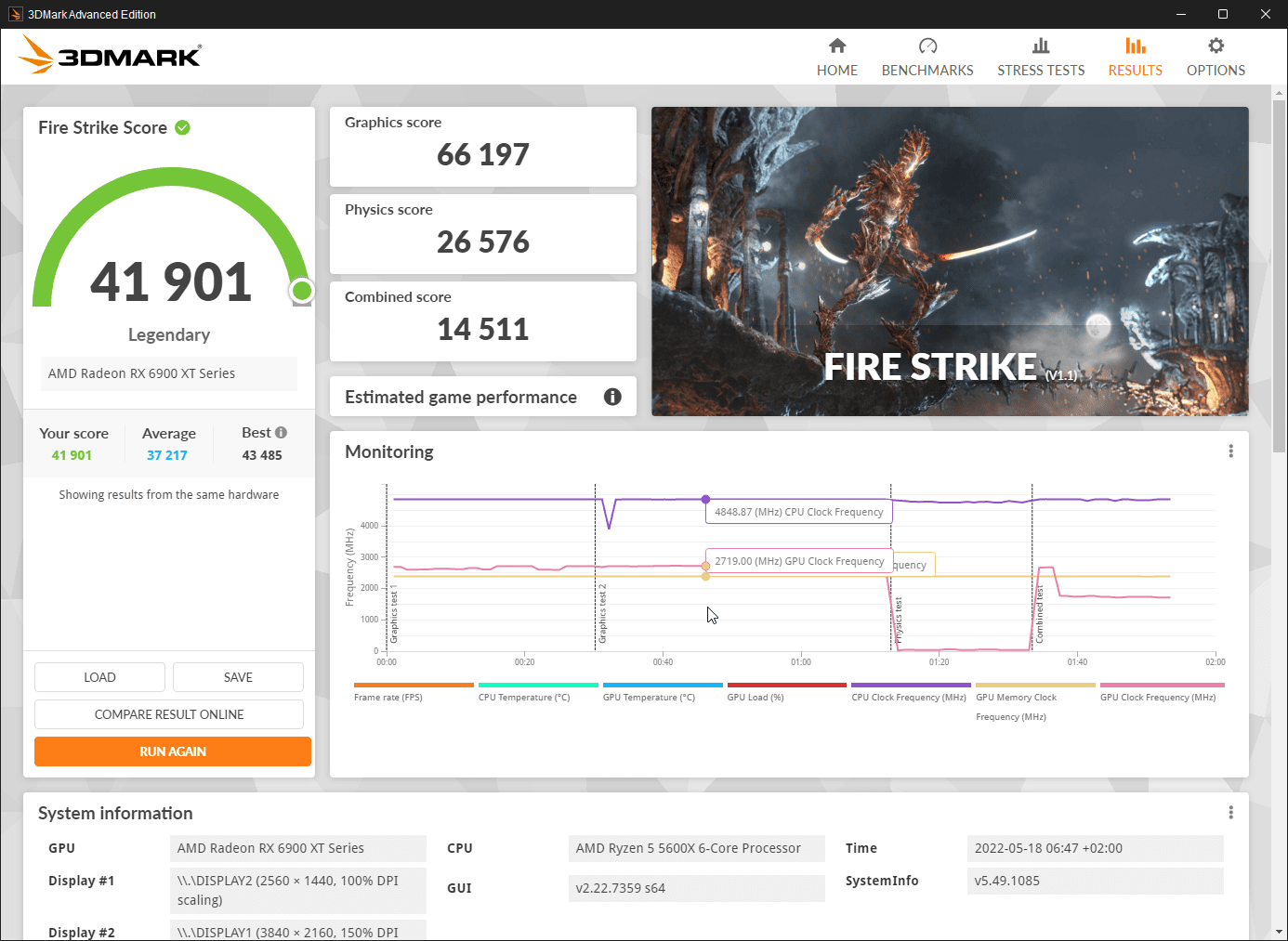Click the 3DMark title bar app icon
The width and height of the screenshot is (1288, 941).
[15, 14]
